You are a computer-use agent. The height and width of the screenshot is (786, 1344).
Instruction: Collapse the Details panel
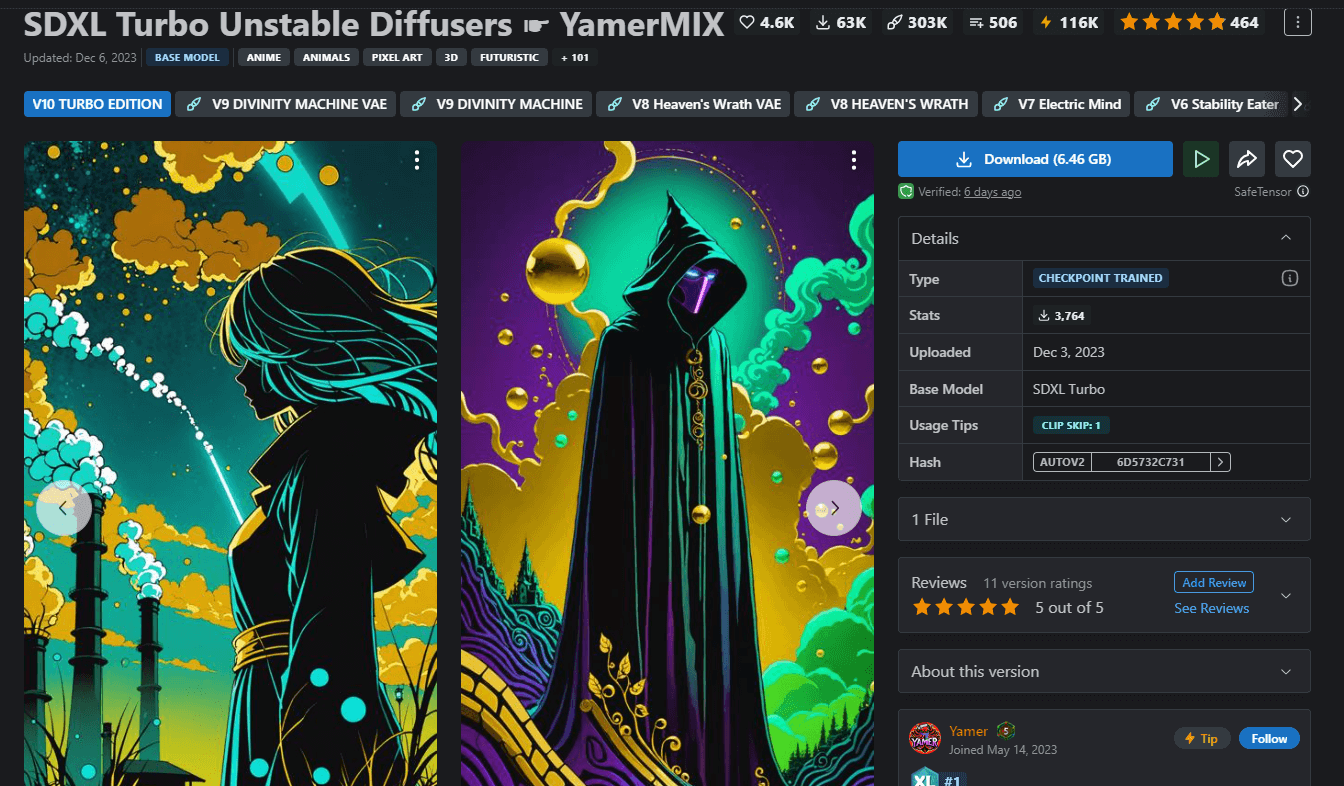1286,238
